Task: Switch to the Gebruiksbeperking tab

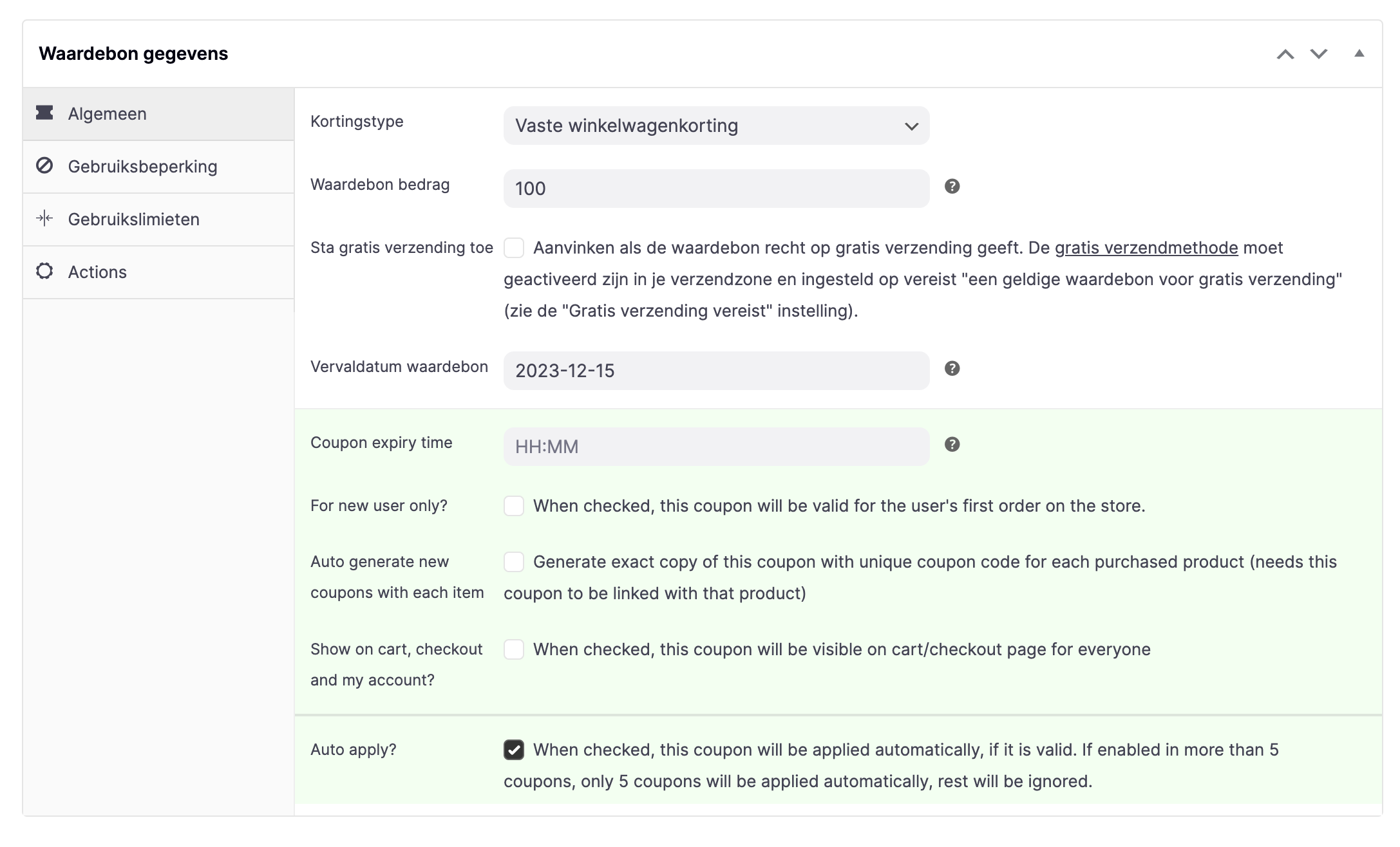Action: point(142,167)
